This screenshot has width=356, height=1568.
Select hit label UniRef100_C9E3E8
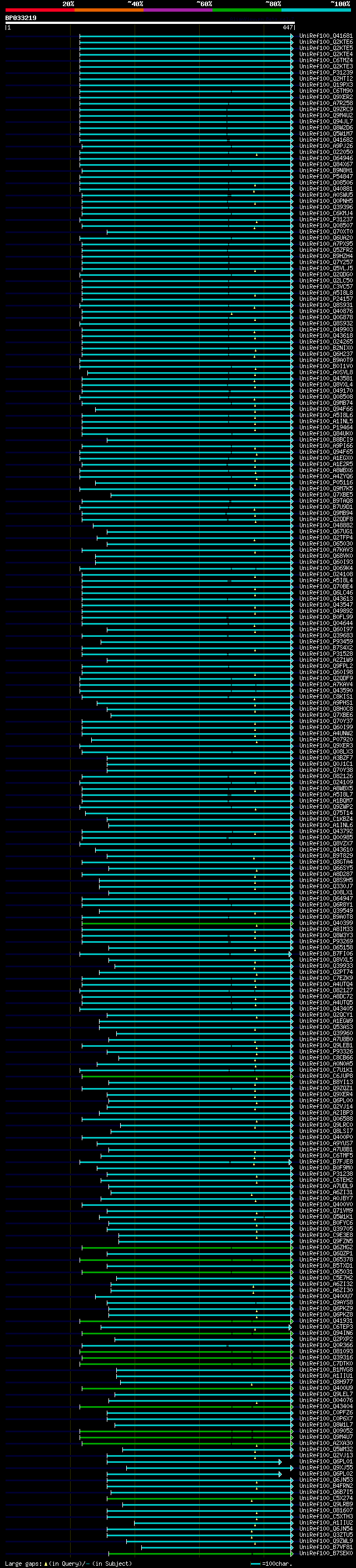[325, 1235]
